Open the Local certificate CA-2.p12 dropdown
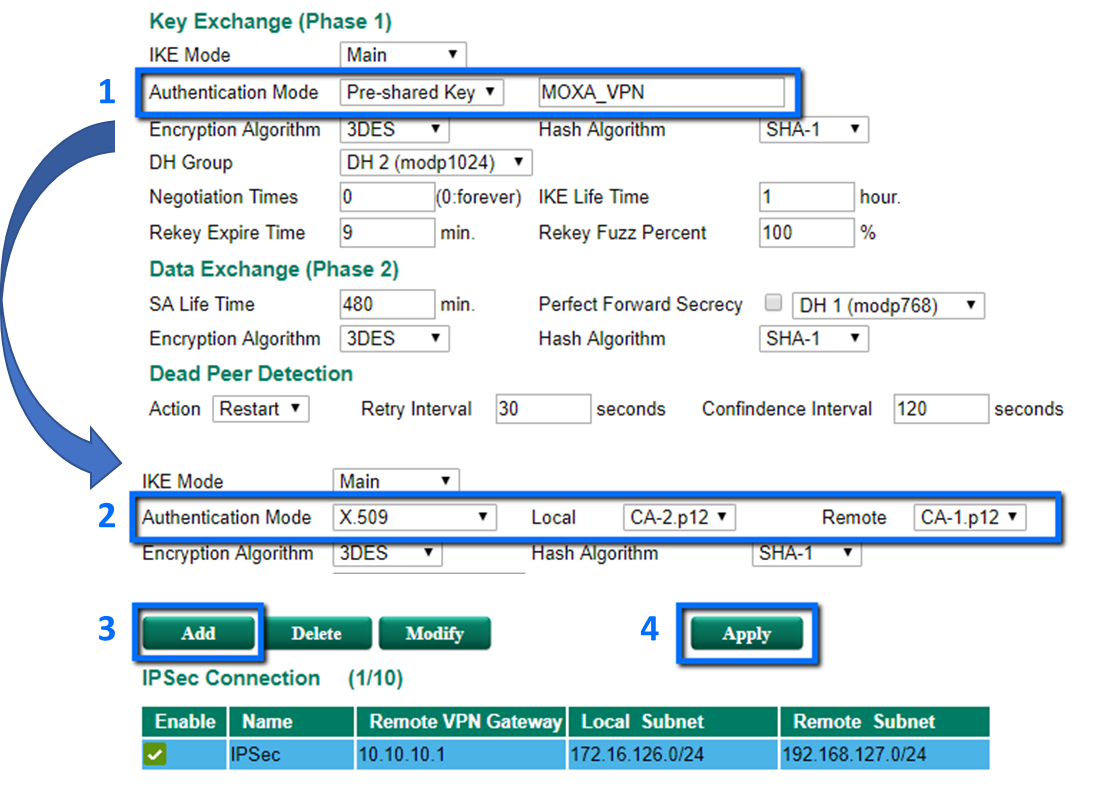This screenshot has height=791, width=1097. pos(679,517)
